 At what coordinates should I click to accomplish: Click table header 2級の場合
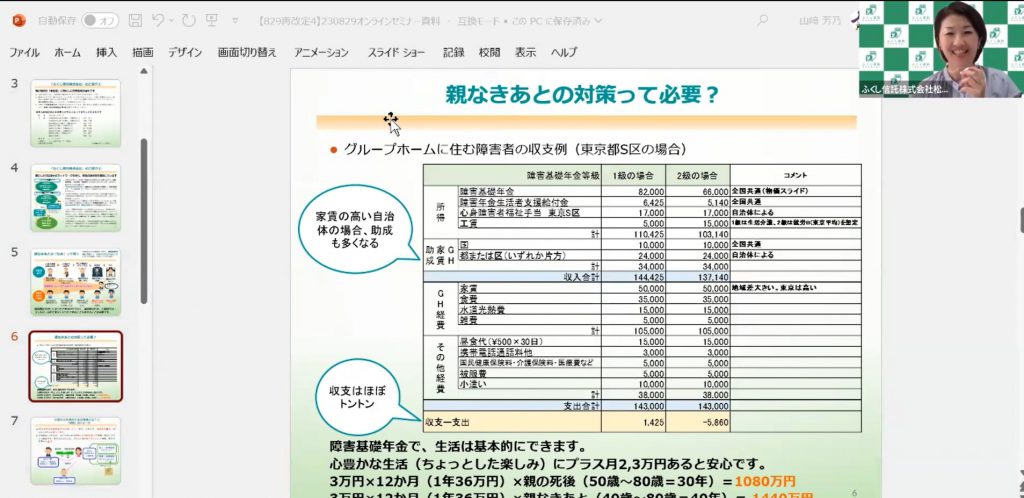(x=697, y=175)
